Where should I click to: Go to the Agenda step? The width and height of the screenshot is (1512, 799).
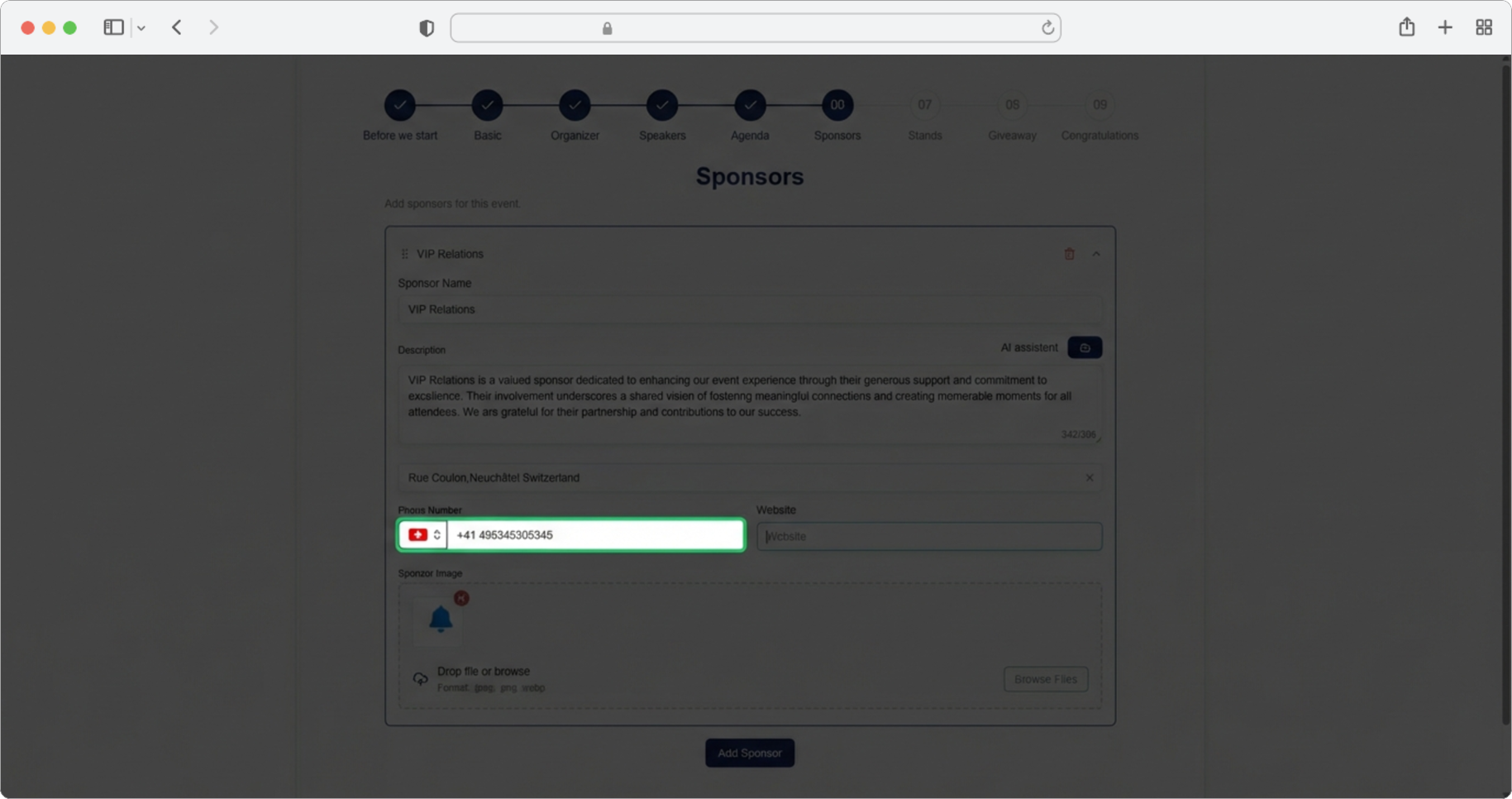[750, 105]
